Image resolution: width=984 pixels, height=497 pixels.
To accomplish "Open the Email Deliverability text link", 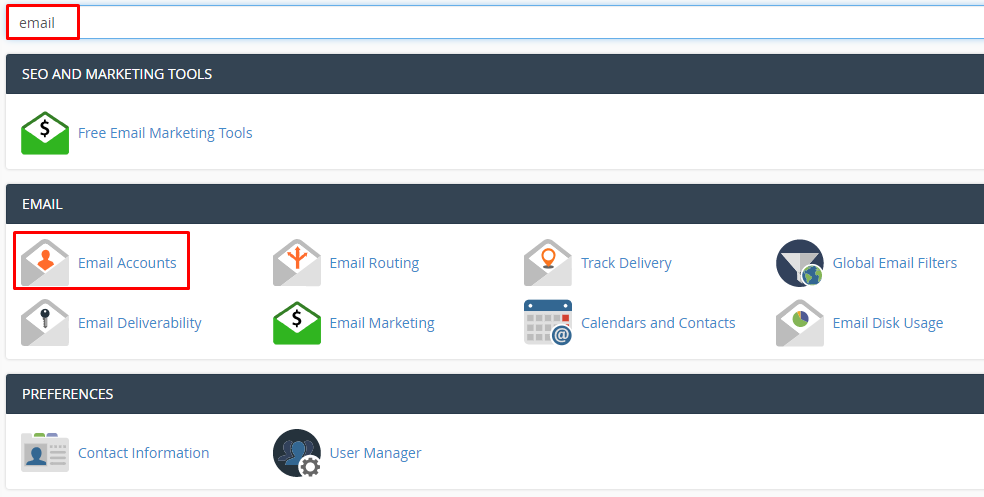I will [x=139, y=323].
